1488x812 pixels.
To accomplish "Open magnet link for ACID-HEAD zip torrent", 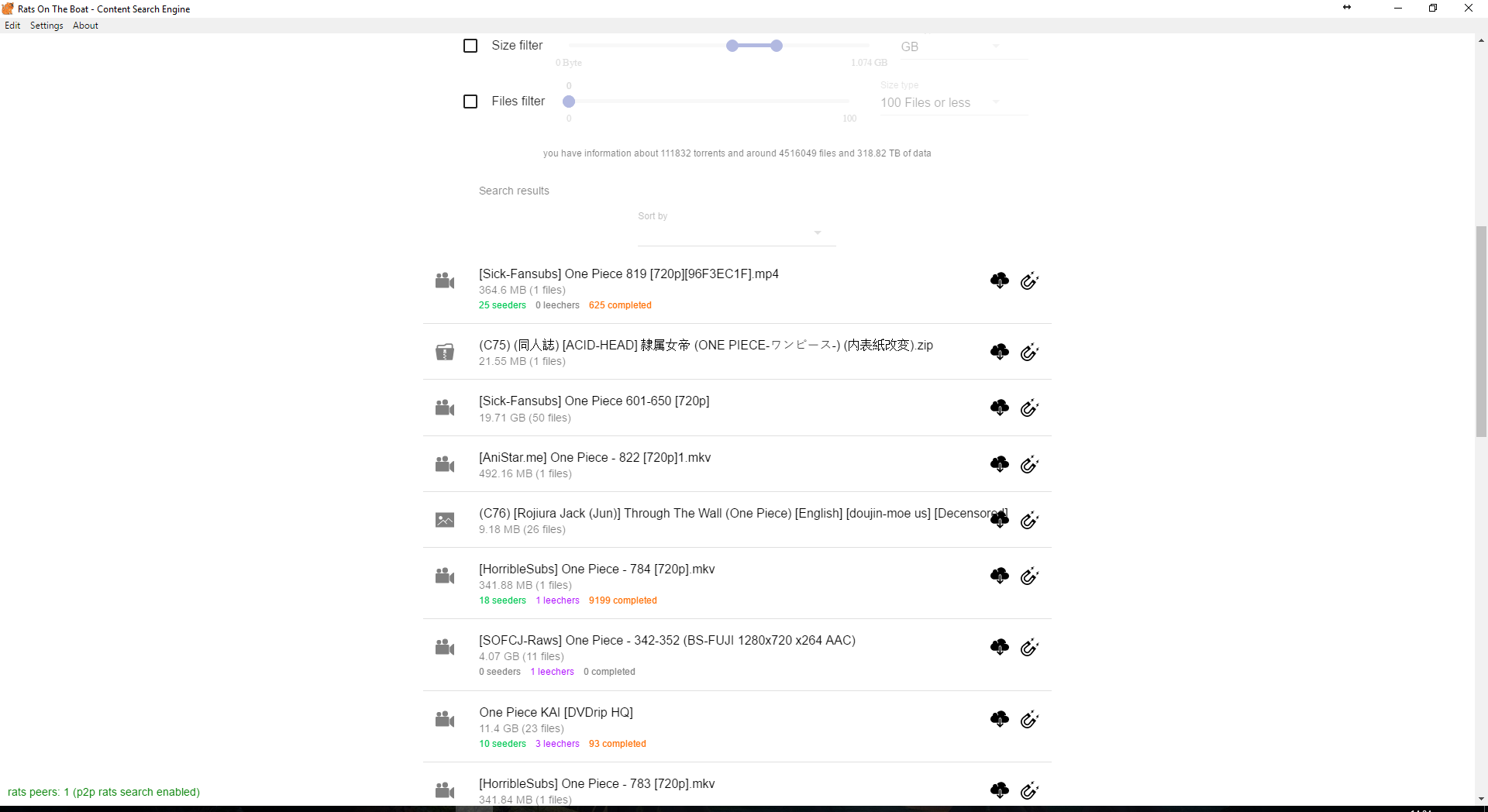I will (x=1029, y=353).
